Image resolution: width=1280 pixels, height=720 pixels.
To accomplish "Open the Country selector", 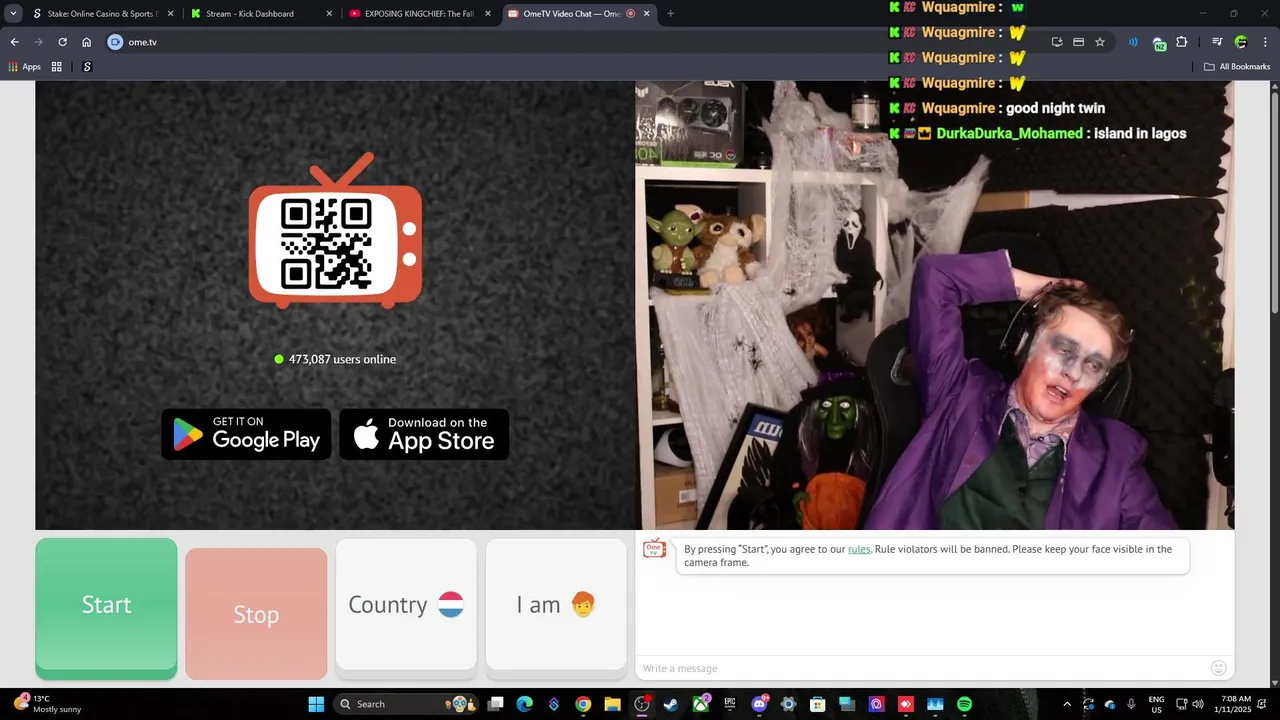I will click(x=406, y=605).
